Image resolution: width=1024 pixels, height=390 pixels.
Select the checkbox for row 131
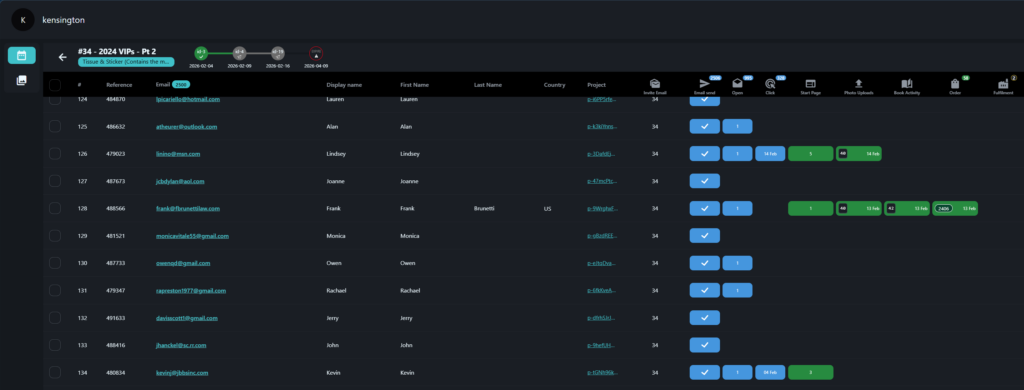[x=55, y=291]
